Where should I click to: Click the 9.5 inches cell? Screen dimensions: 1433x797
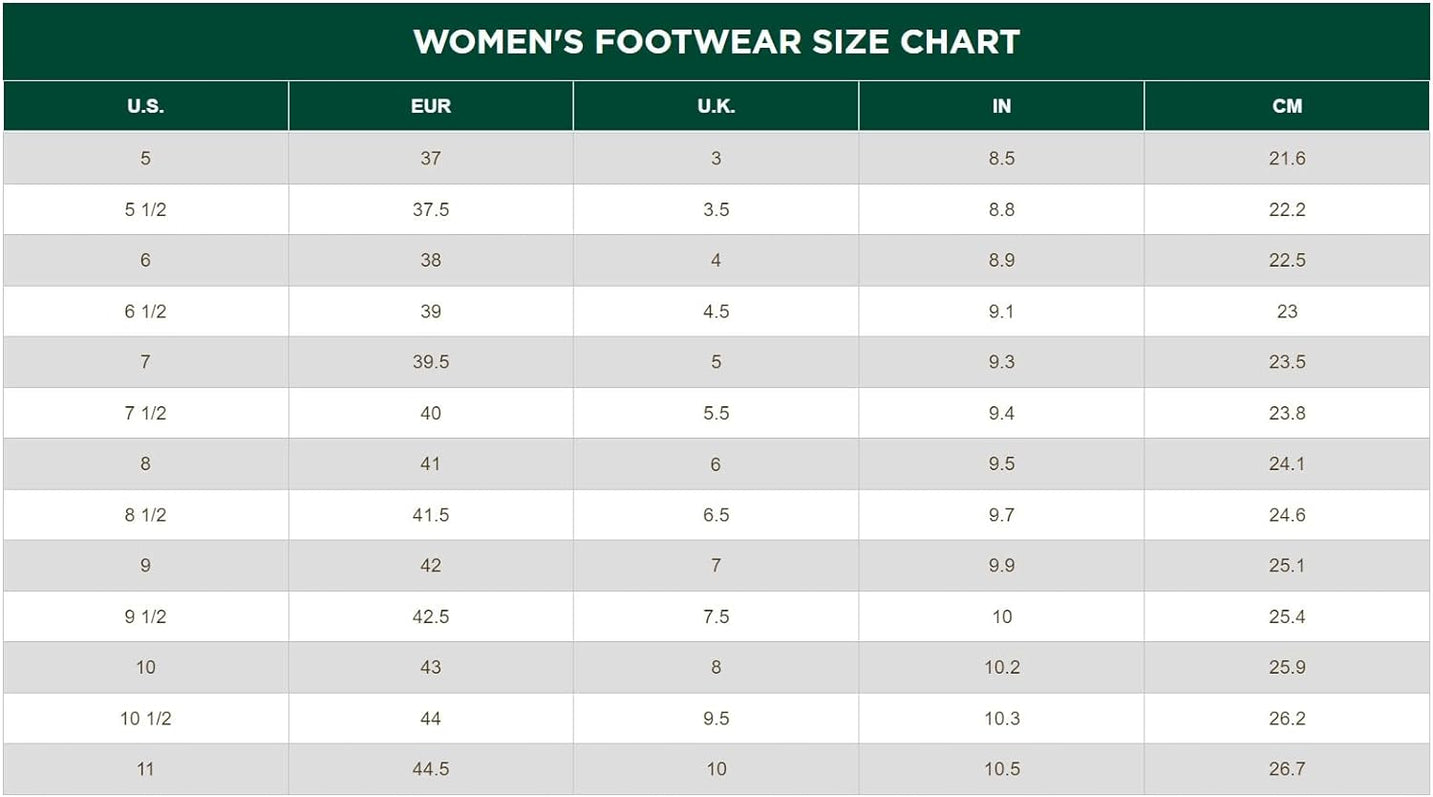click(1002, 464)
